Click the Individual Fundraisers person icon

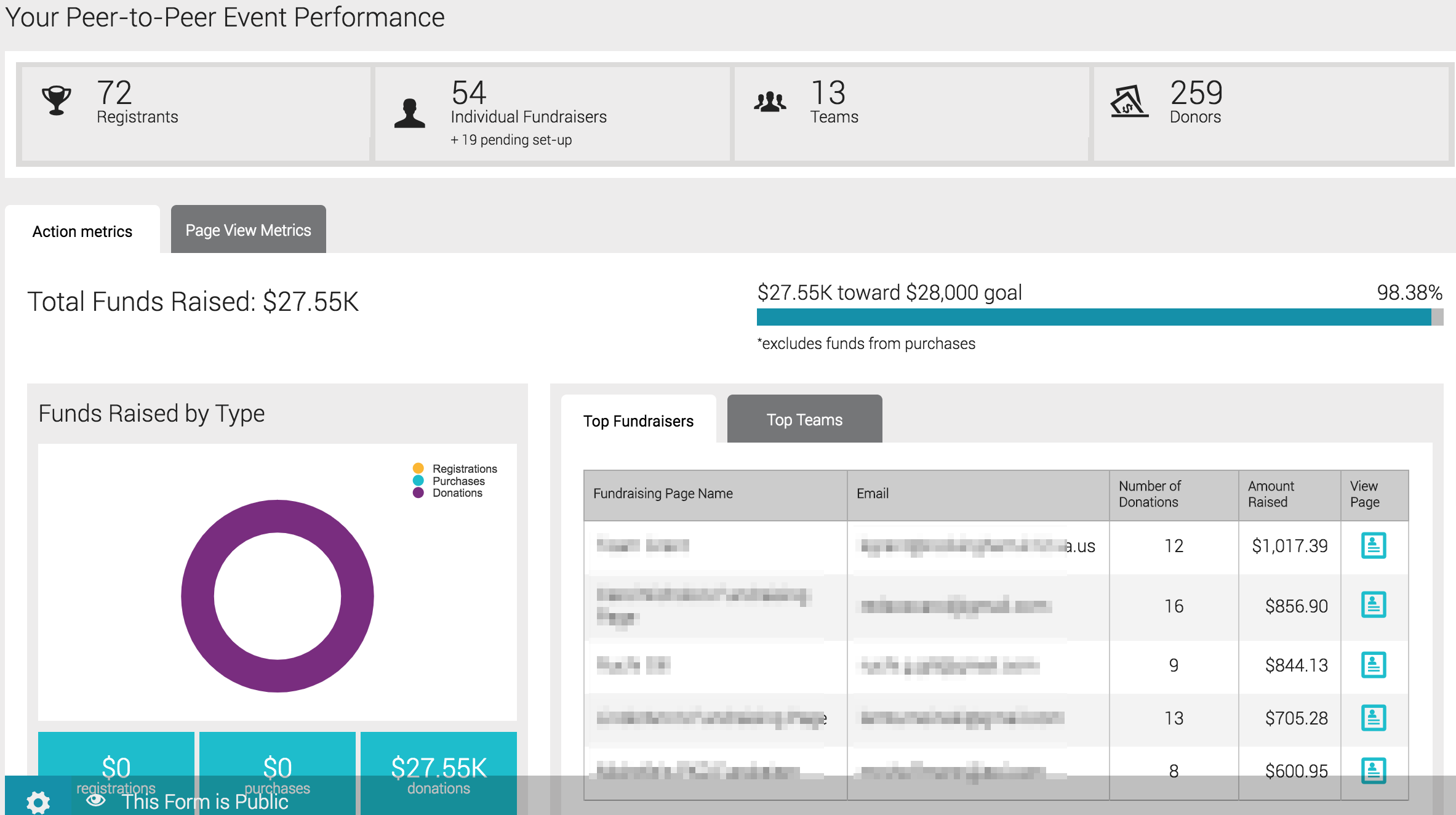[x=410, y=113]
